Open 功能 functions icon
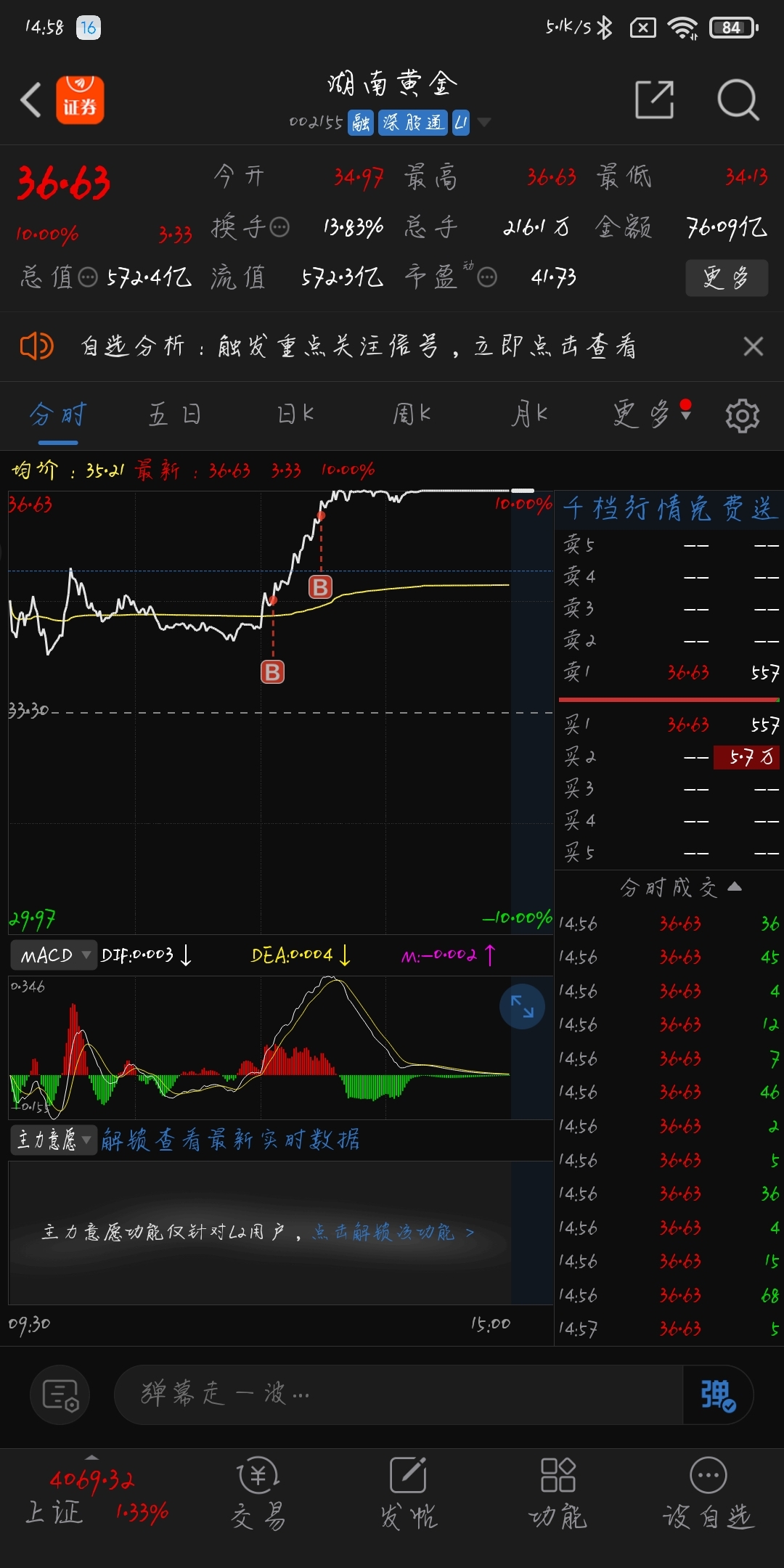Screen dimensions: 784x1568 click(x=558, y=1494)
